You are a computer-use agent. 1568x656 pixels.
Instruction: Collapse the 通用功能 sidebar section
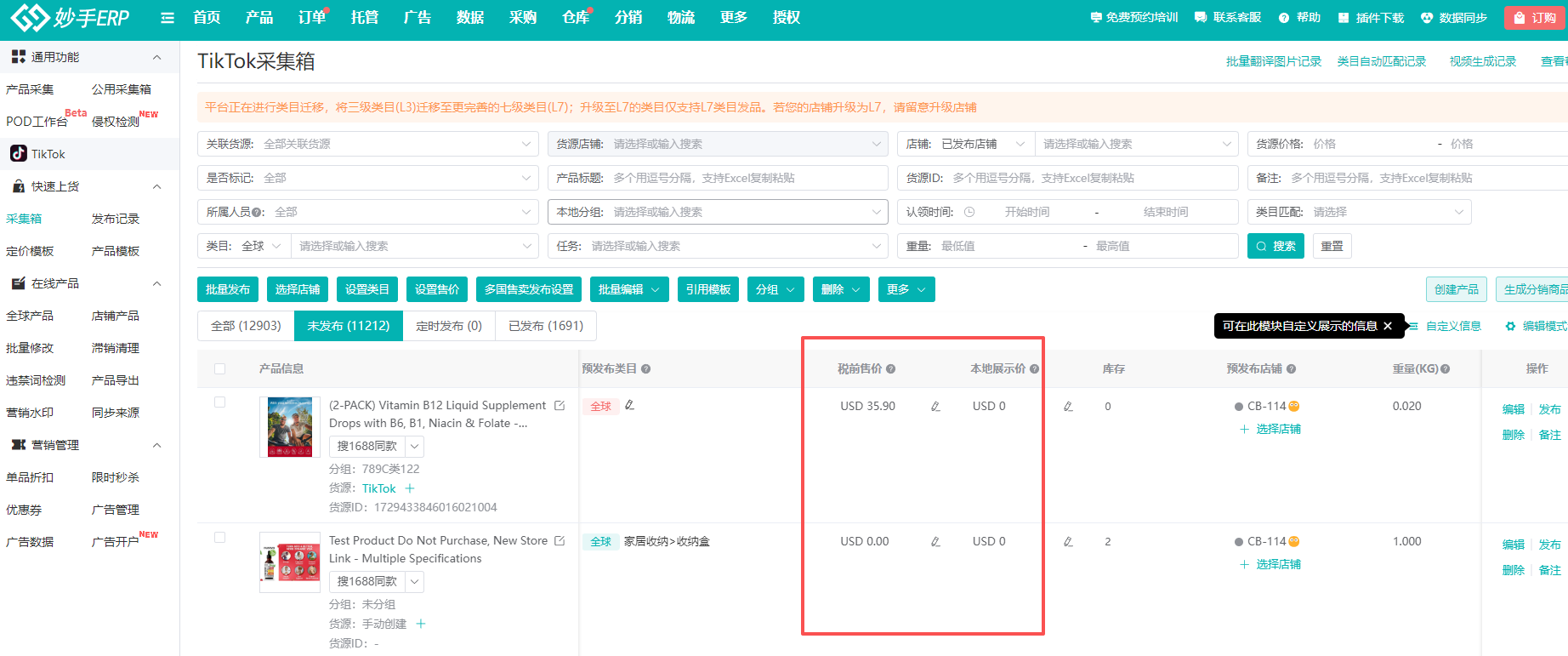[156, 57]
